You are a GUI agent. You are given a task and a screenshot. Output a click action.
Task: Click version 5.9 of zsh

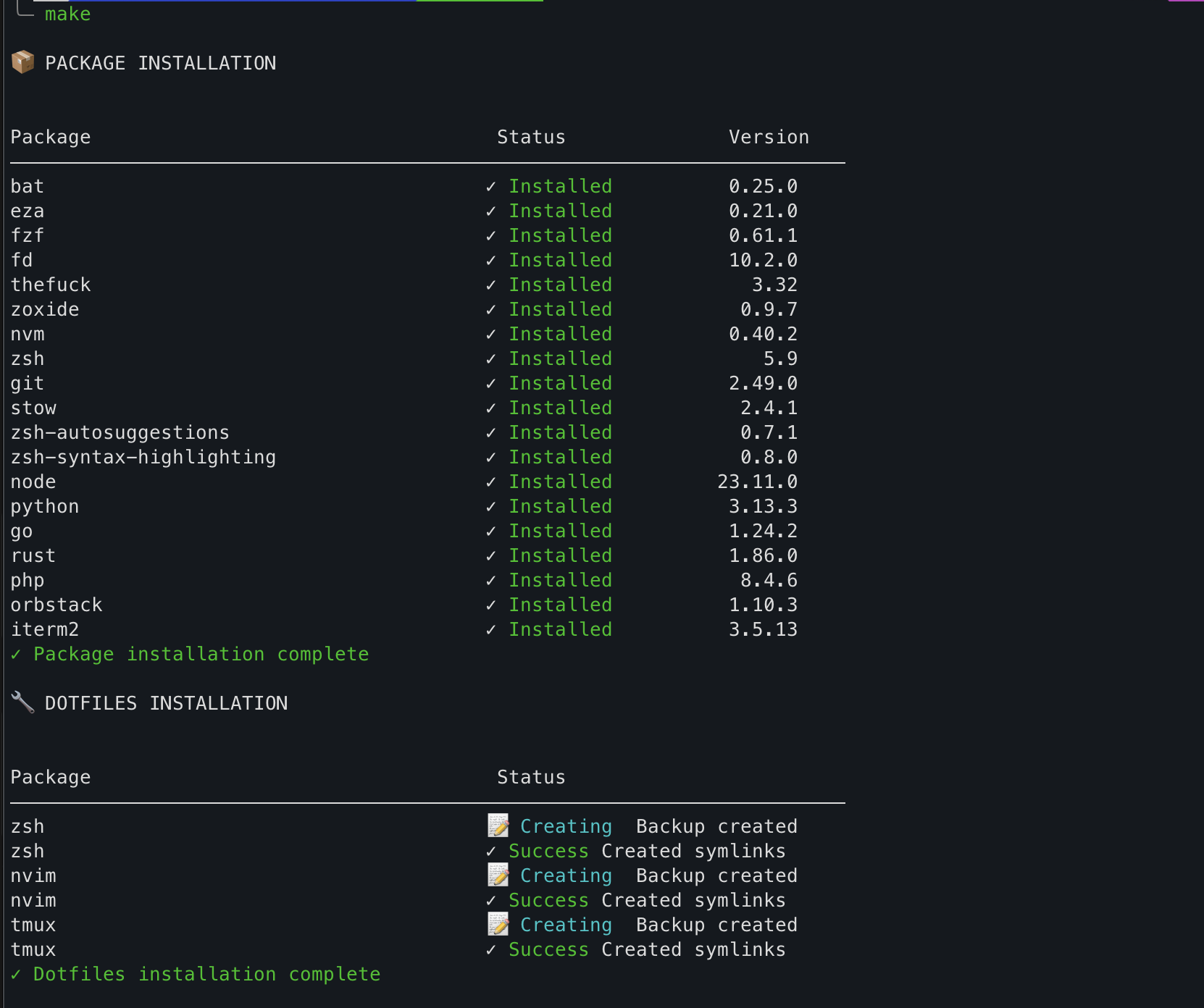[781, 358]
